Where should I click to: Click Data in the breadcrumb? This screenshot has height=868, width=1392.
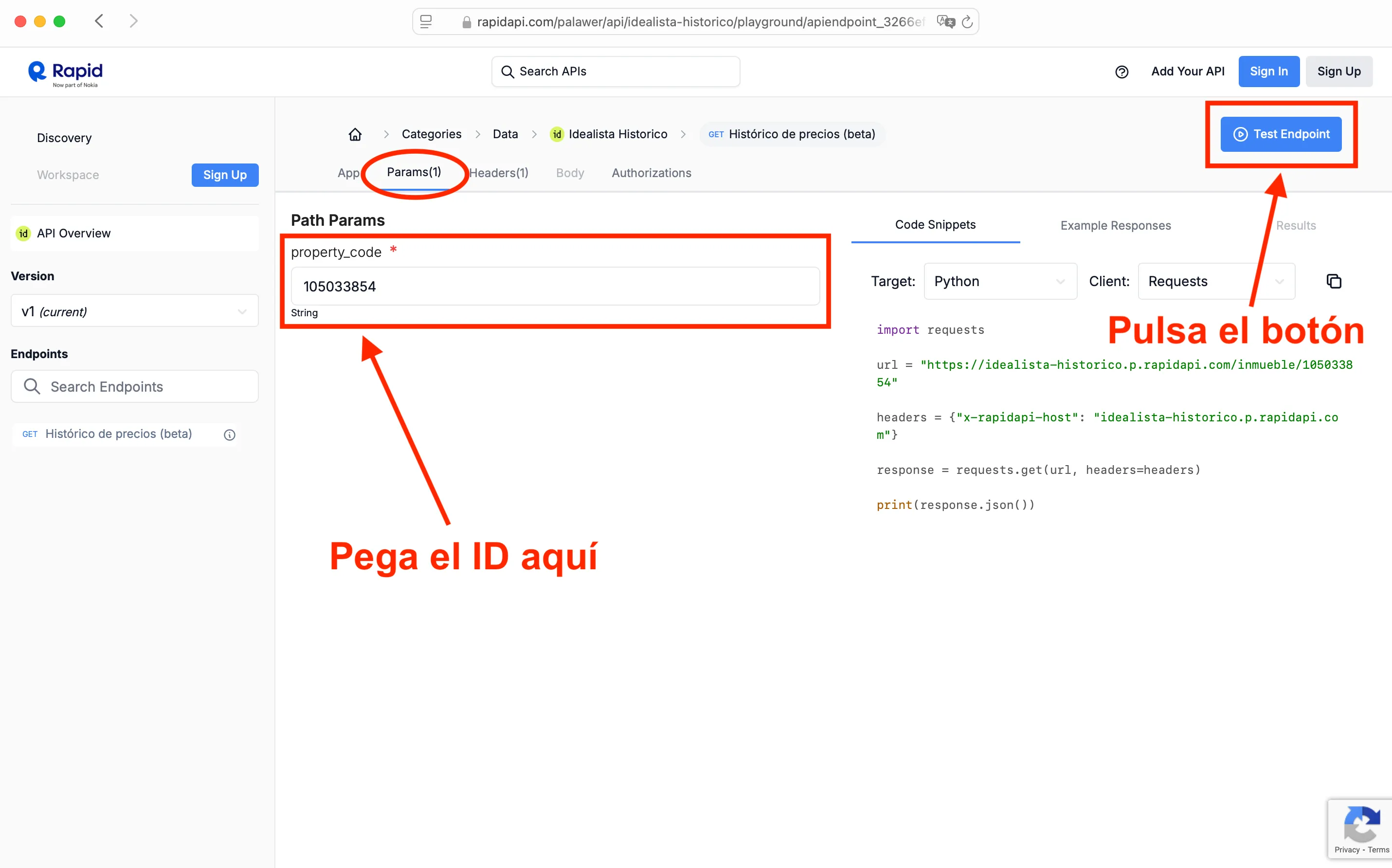point(505,134)
